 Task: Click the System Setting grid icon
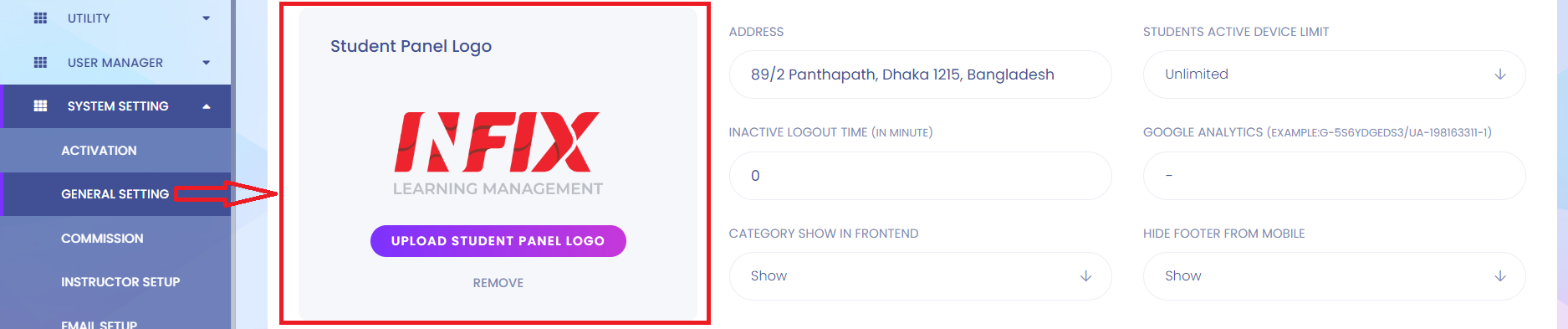coord(40,105)
